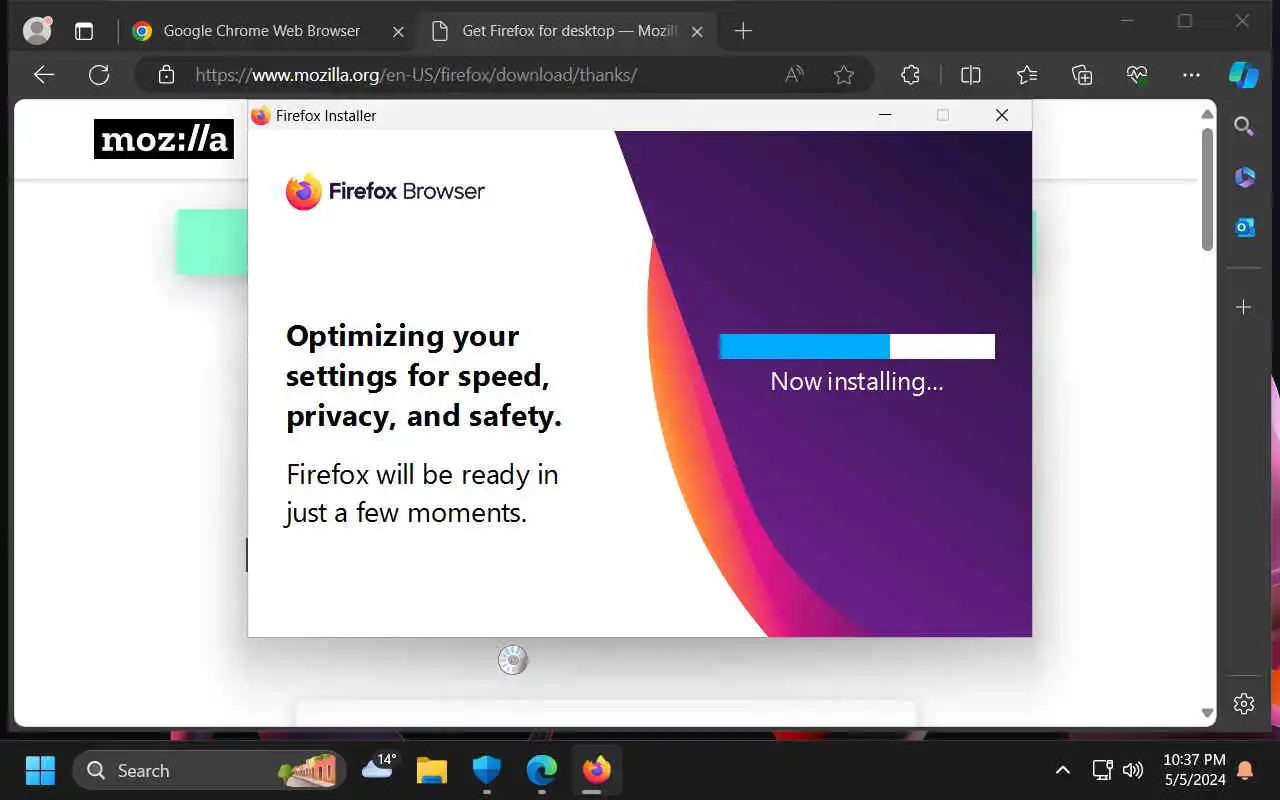1280x800 pixels.
Task: Close the Firefox Installer window
Action: pyautogui.click(x=1001, y=115)
